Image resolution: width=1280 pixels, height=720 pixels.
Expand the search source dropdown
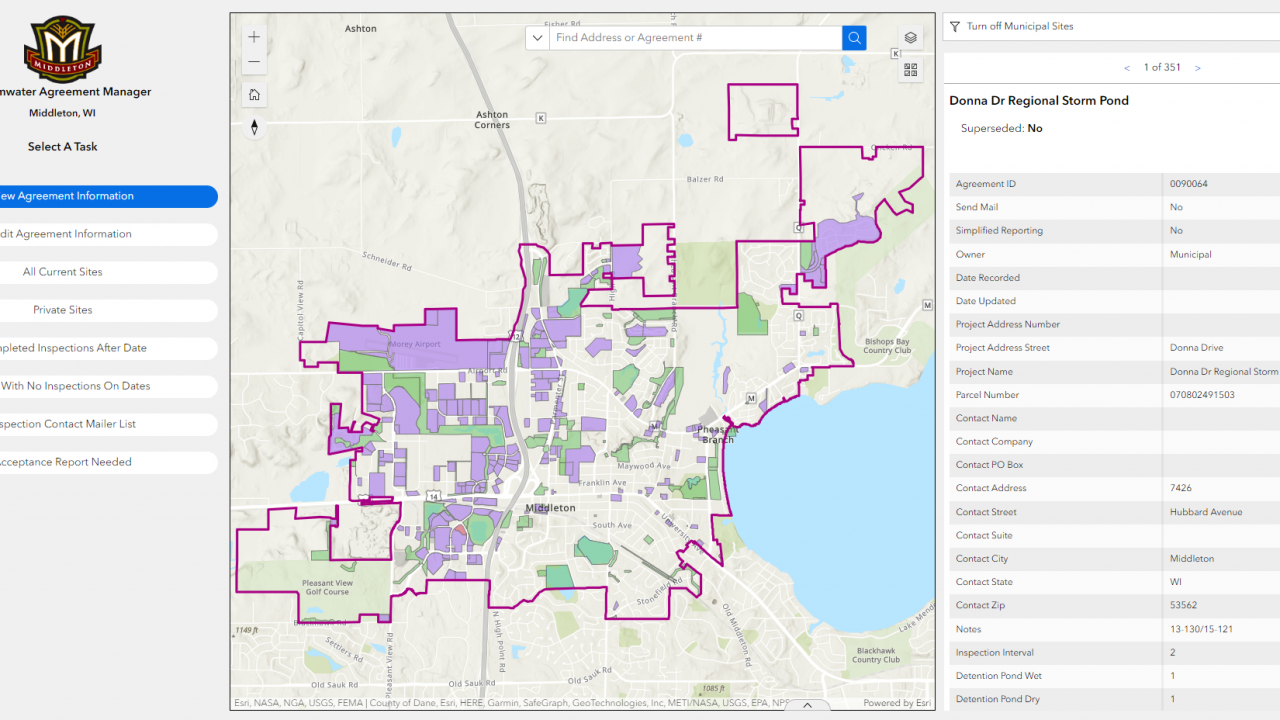(537, 38)
